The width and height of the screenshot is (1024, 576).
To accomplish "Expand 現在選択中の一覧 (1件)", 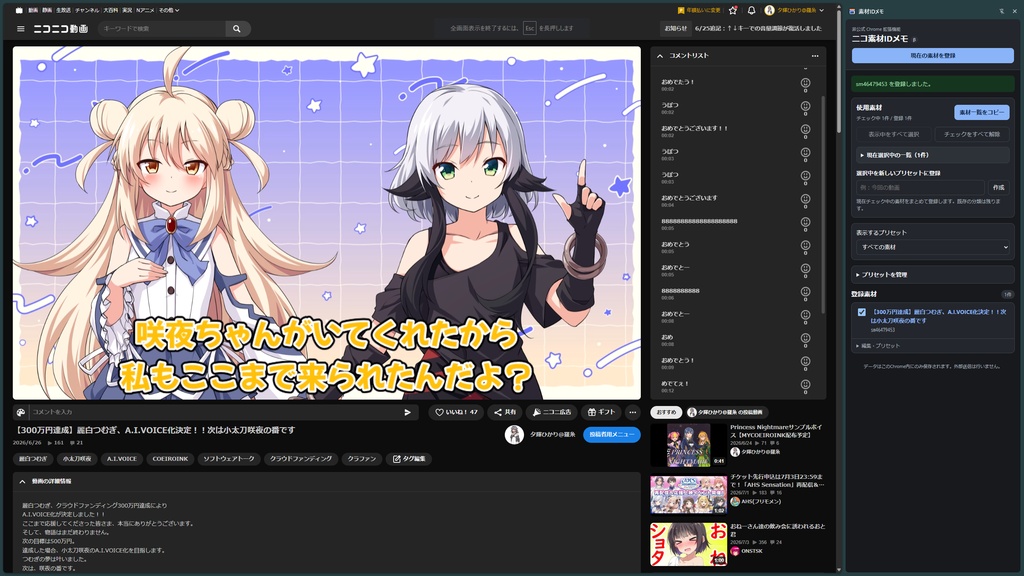I will coord(933,155).
